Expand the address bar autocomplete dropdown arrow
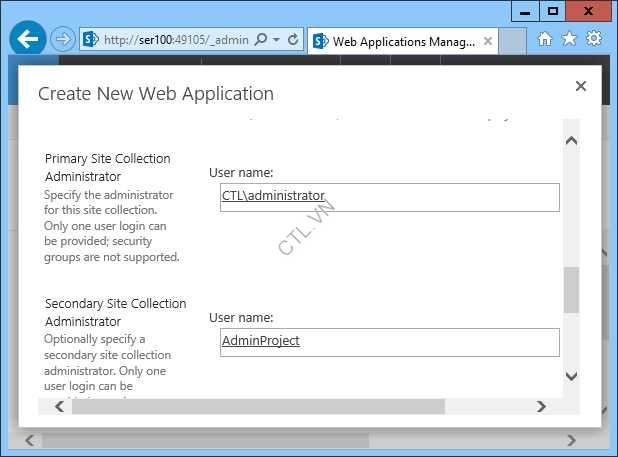Image resolution: width=618 pixels, height=457 pixels. tap(276, 40)
